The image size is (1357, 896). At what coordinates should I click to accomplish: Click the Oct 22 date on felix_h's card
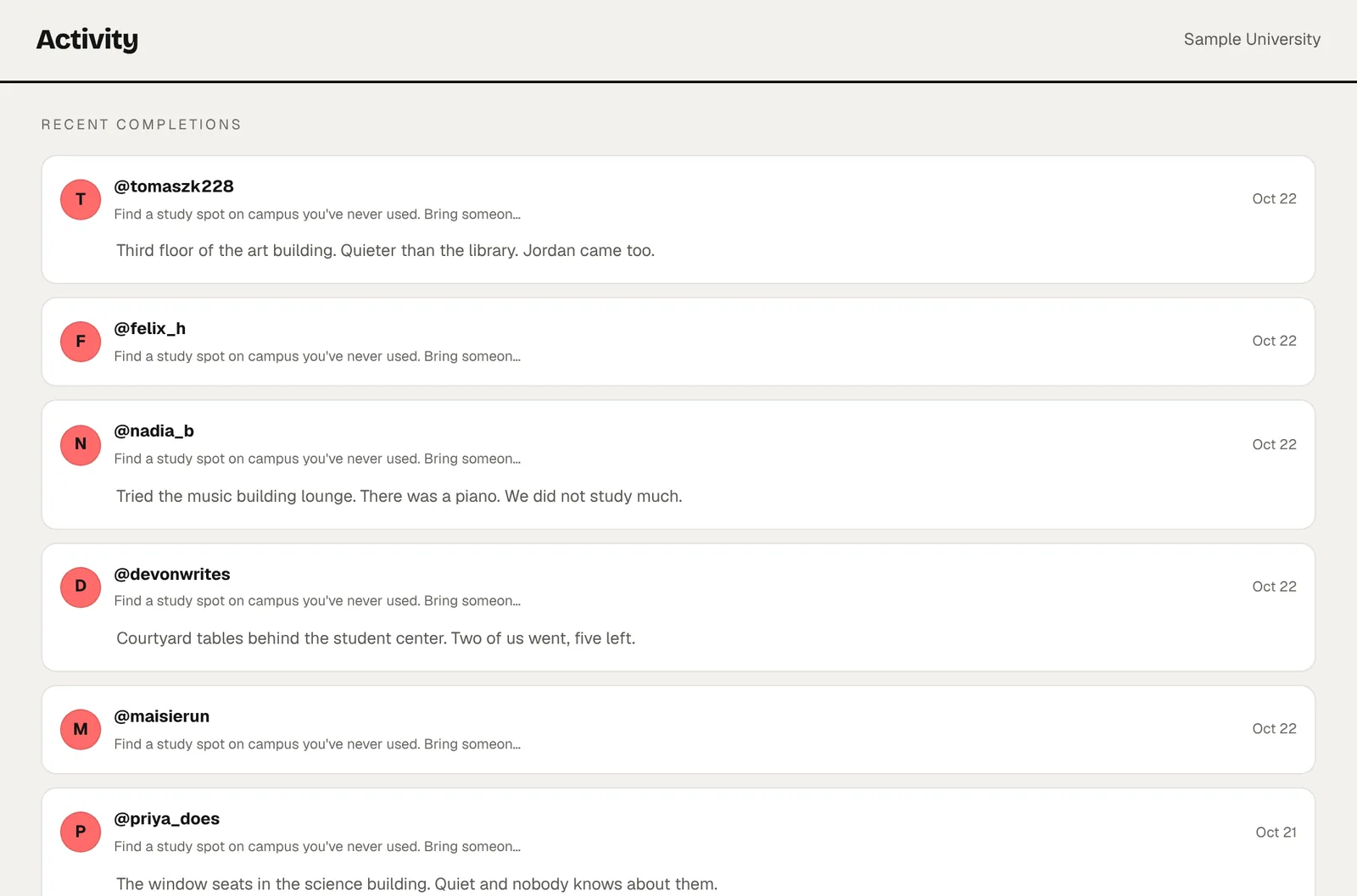[1274, 341]
